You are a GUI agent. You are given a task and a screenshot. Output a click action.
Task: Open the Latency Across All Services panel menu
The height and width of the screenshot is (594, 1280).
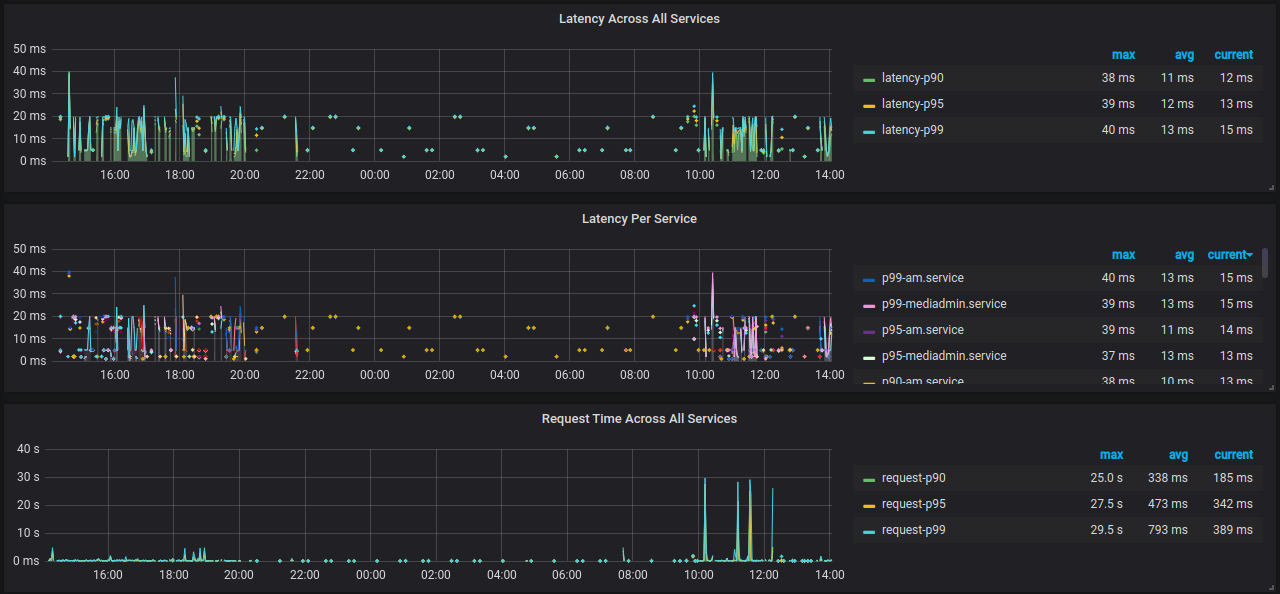pyautogui.click(x=639, y=19)
